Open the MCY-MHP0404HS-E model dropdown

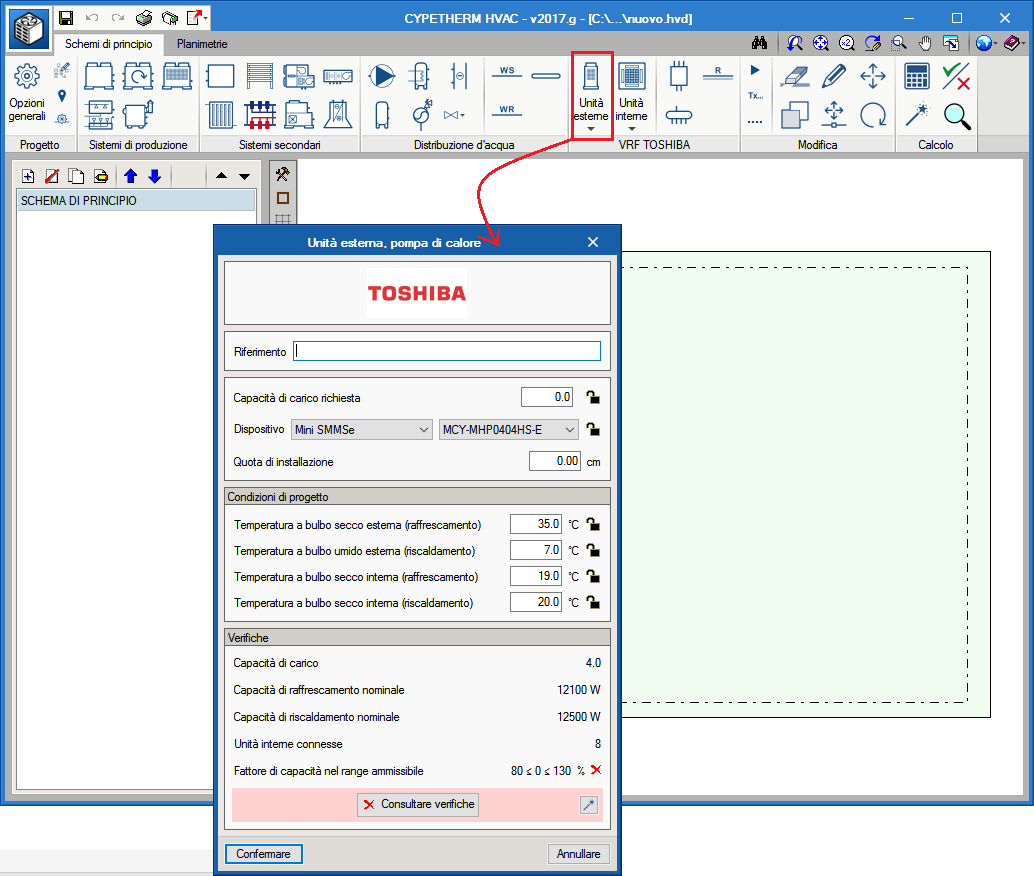coord(508,429)
